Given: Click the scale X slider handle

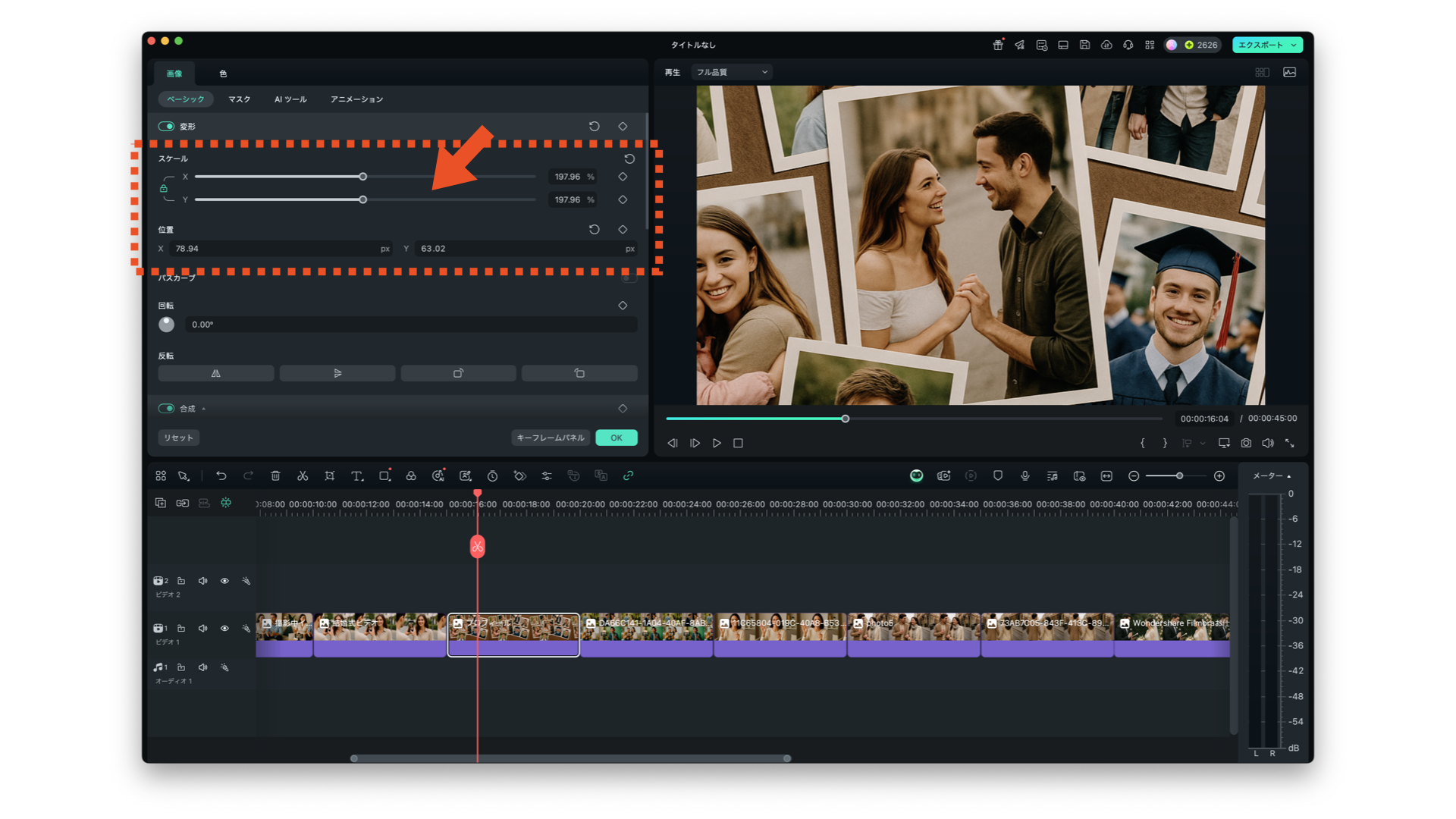Looking at the screenshot, I should click(x=363, y=177).
